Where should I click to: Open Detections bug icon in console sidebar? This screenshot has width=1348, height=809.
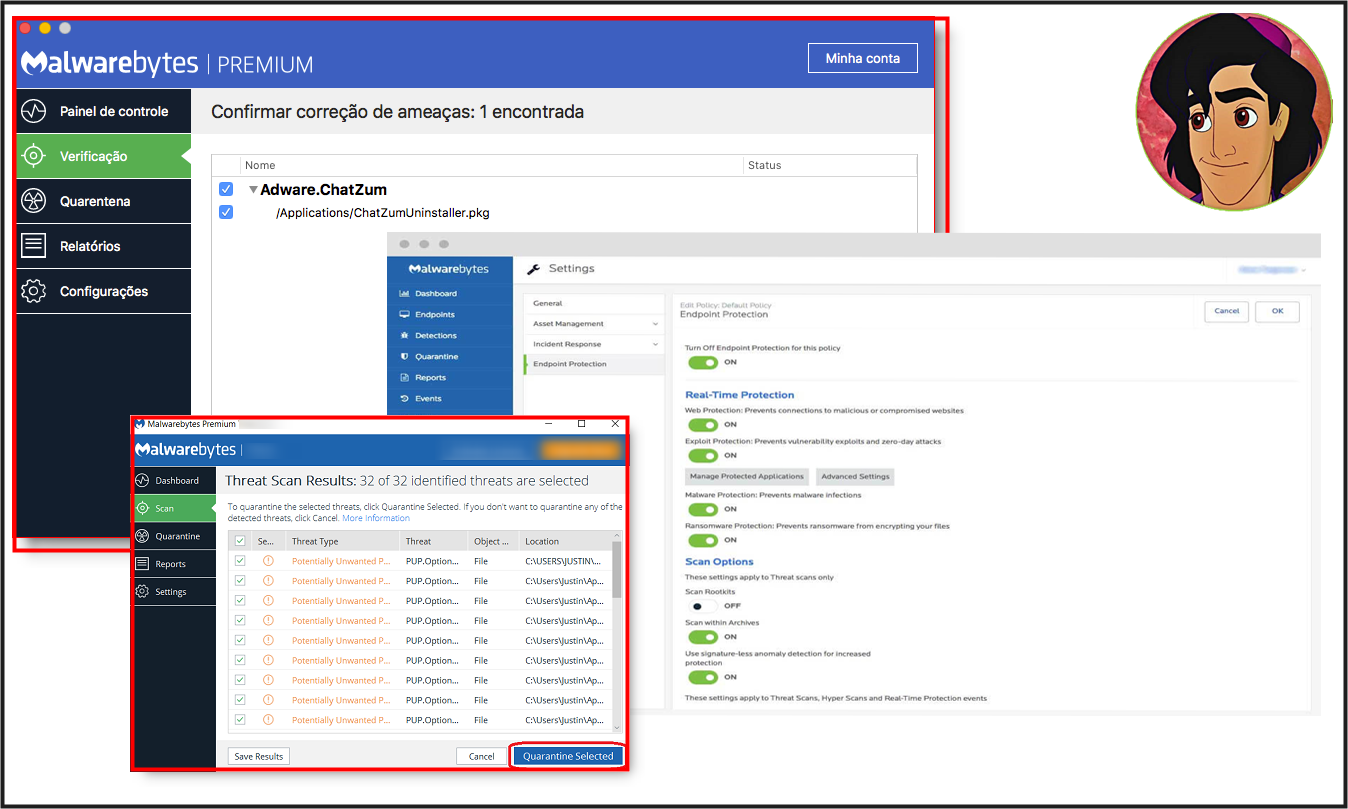404,335
